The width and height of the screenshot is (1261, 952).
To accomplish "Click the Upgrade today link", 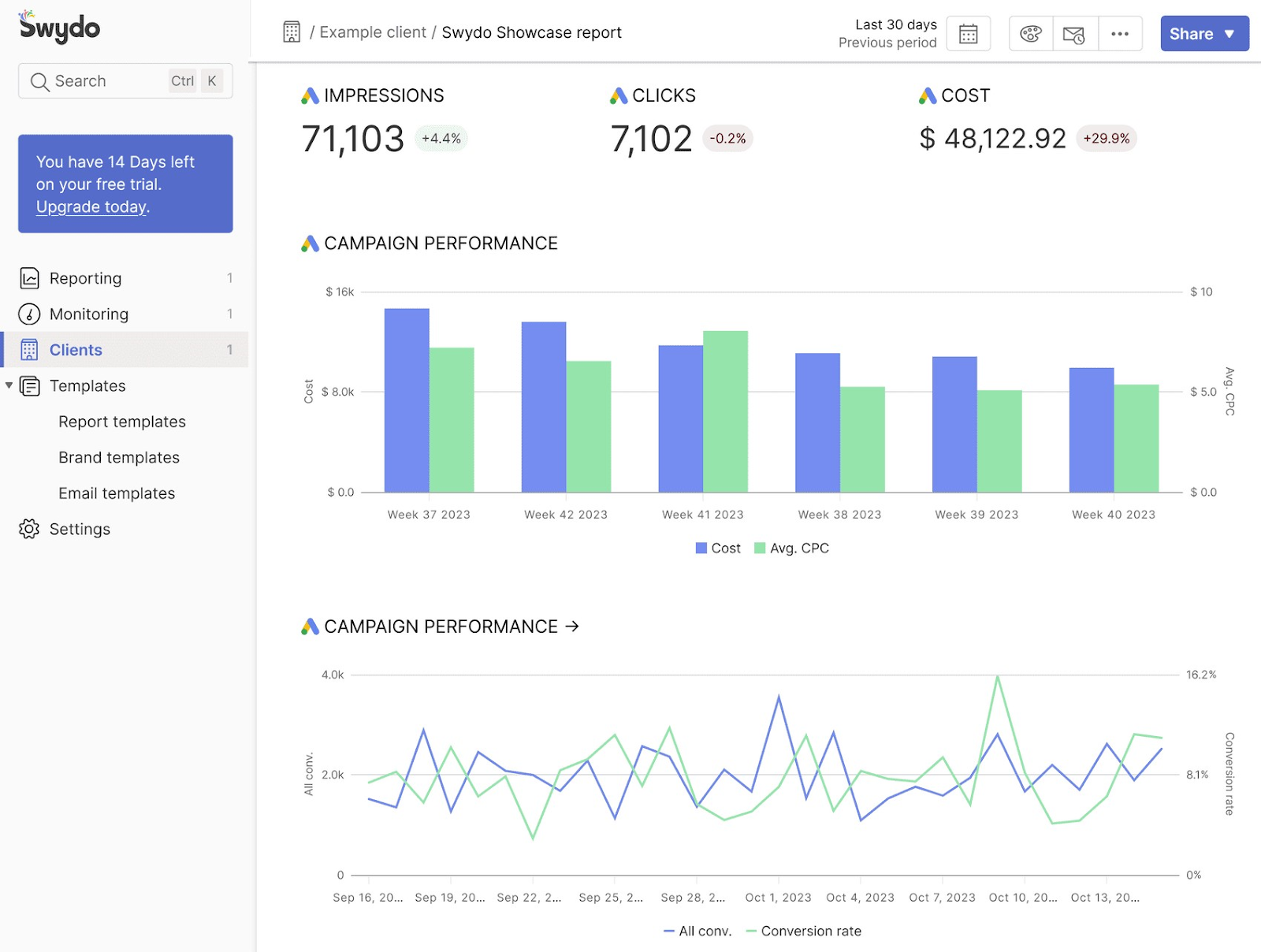I will tap(91, 206).
